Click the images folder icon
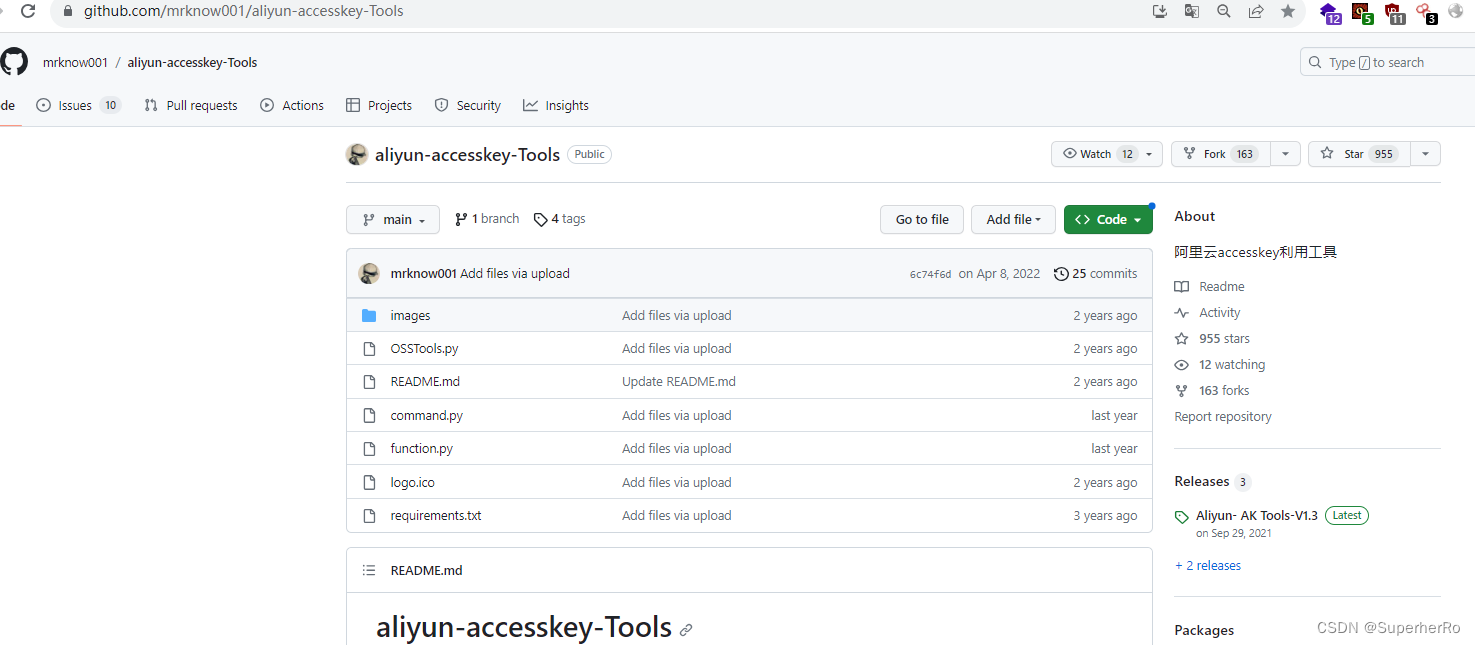This screenshot has height=645, width=1475. click(369, 315)
